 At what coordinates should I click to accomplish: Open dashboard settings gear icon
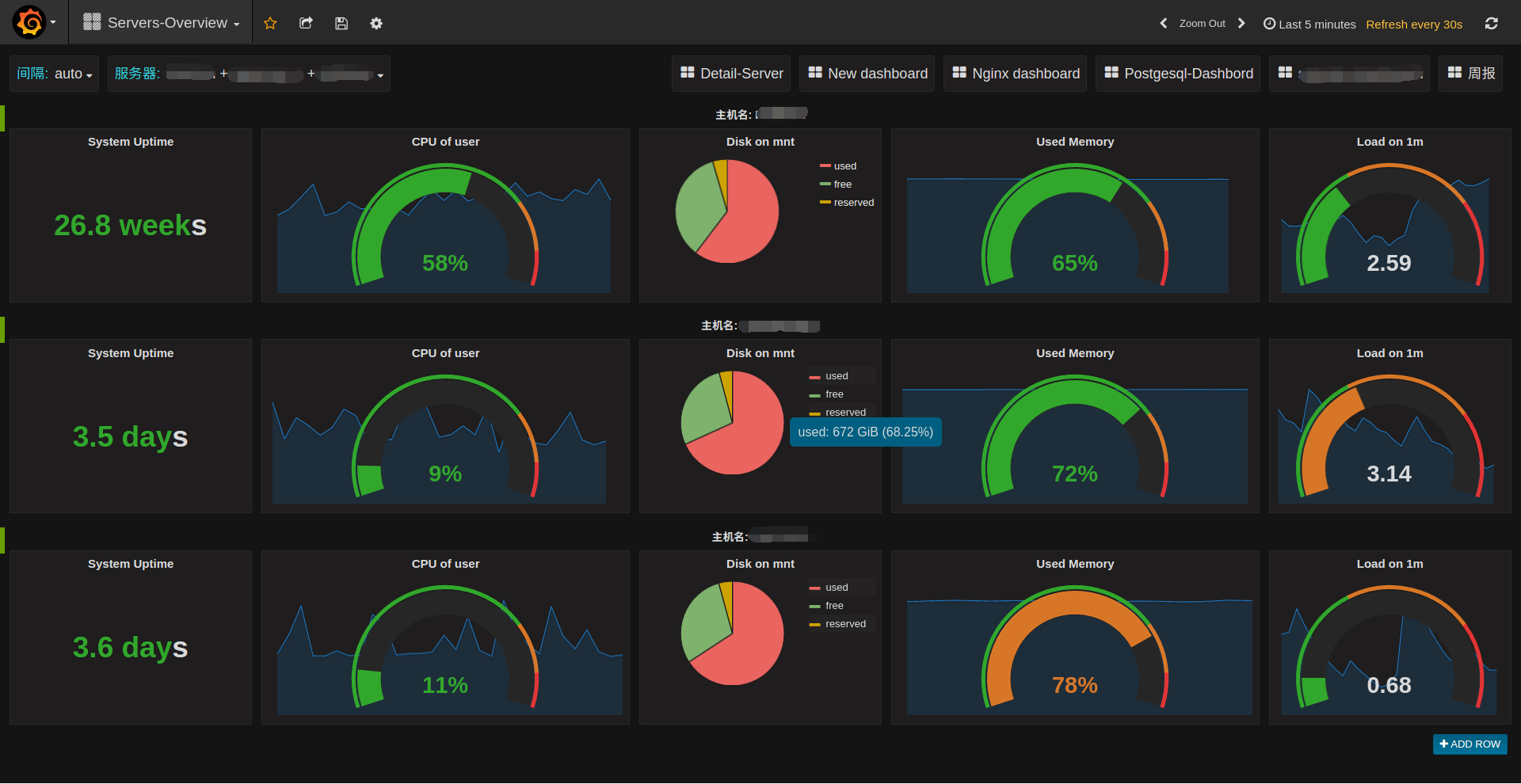376,23
